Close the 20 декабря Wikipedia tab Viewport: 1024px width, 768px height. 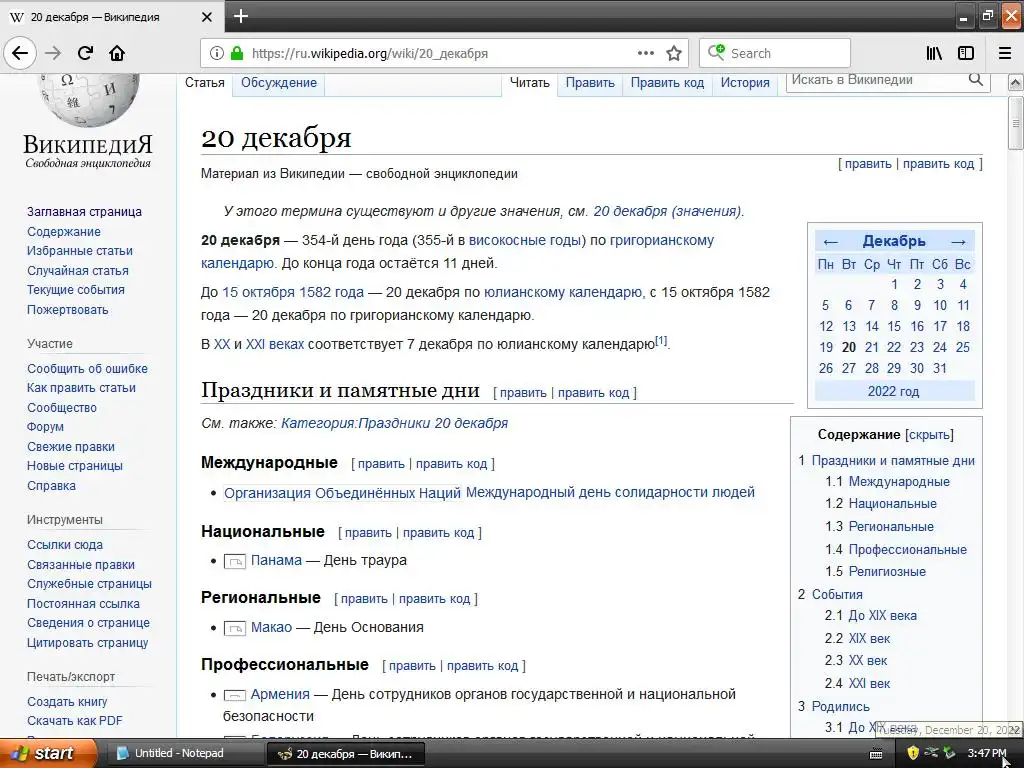point(206,17)
